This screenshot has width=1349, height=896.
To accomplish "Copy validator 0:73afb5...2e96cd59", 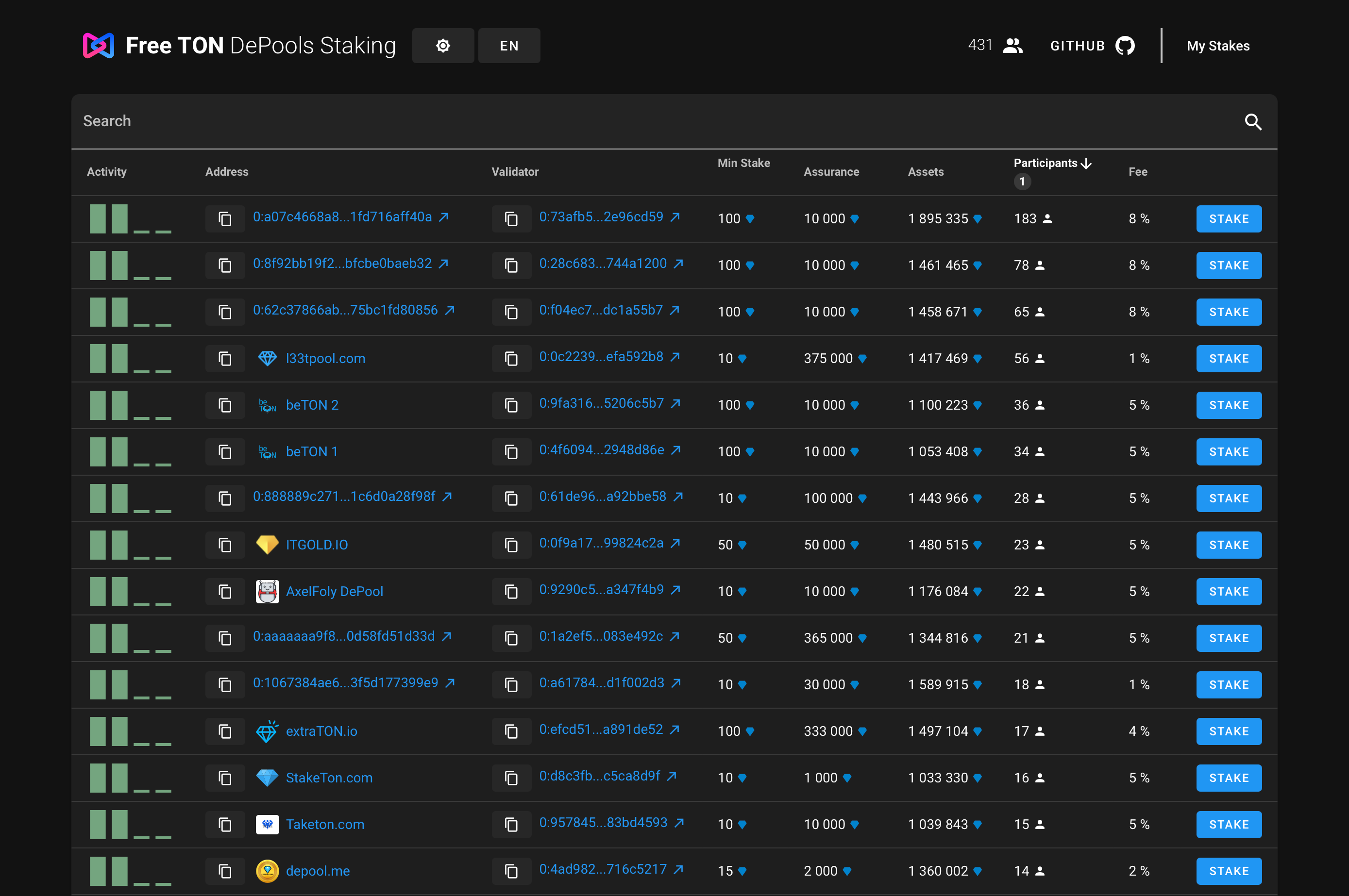I will [511, 219].
